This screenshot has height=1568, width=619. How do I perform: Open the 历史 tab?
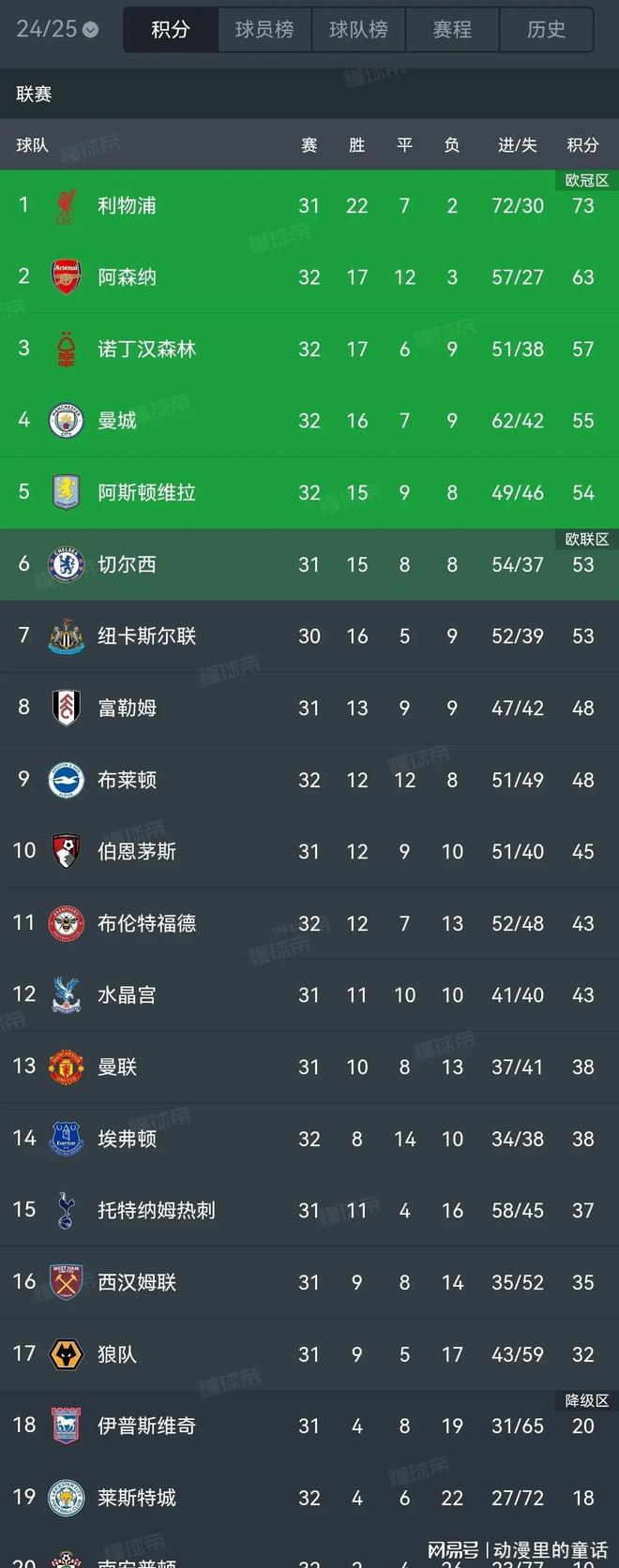tap(546, 30)
